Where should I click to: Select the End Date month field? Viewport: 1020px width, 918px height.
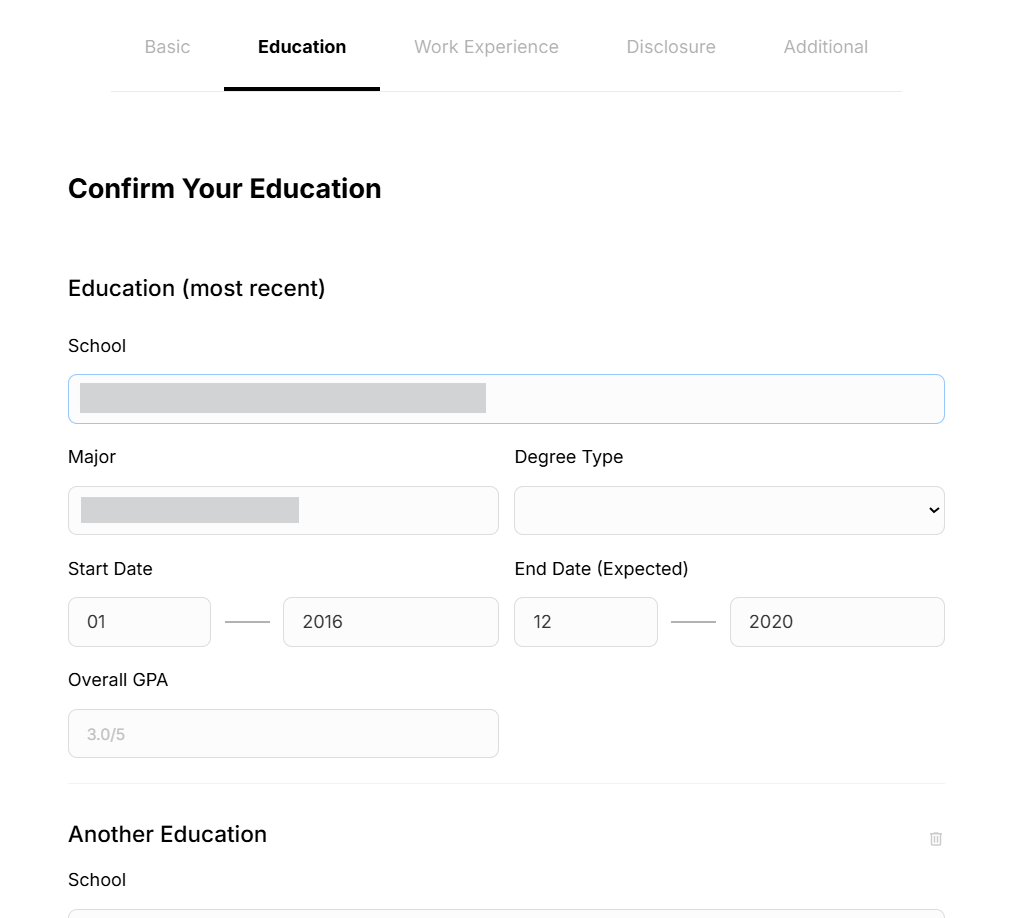coord(585,622)
